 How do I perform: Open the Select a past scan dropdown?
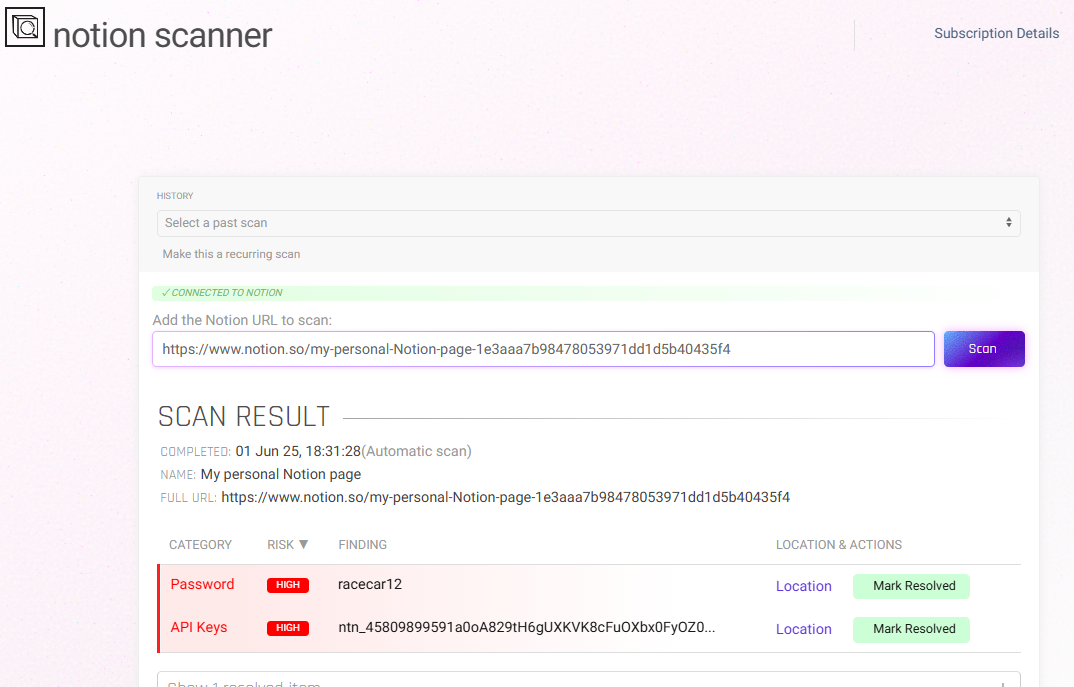tap(588, 223)
